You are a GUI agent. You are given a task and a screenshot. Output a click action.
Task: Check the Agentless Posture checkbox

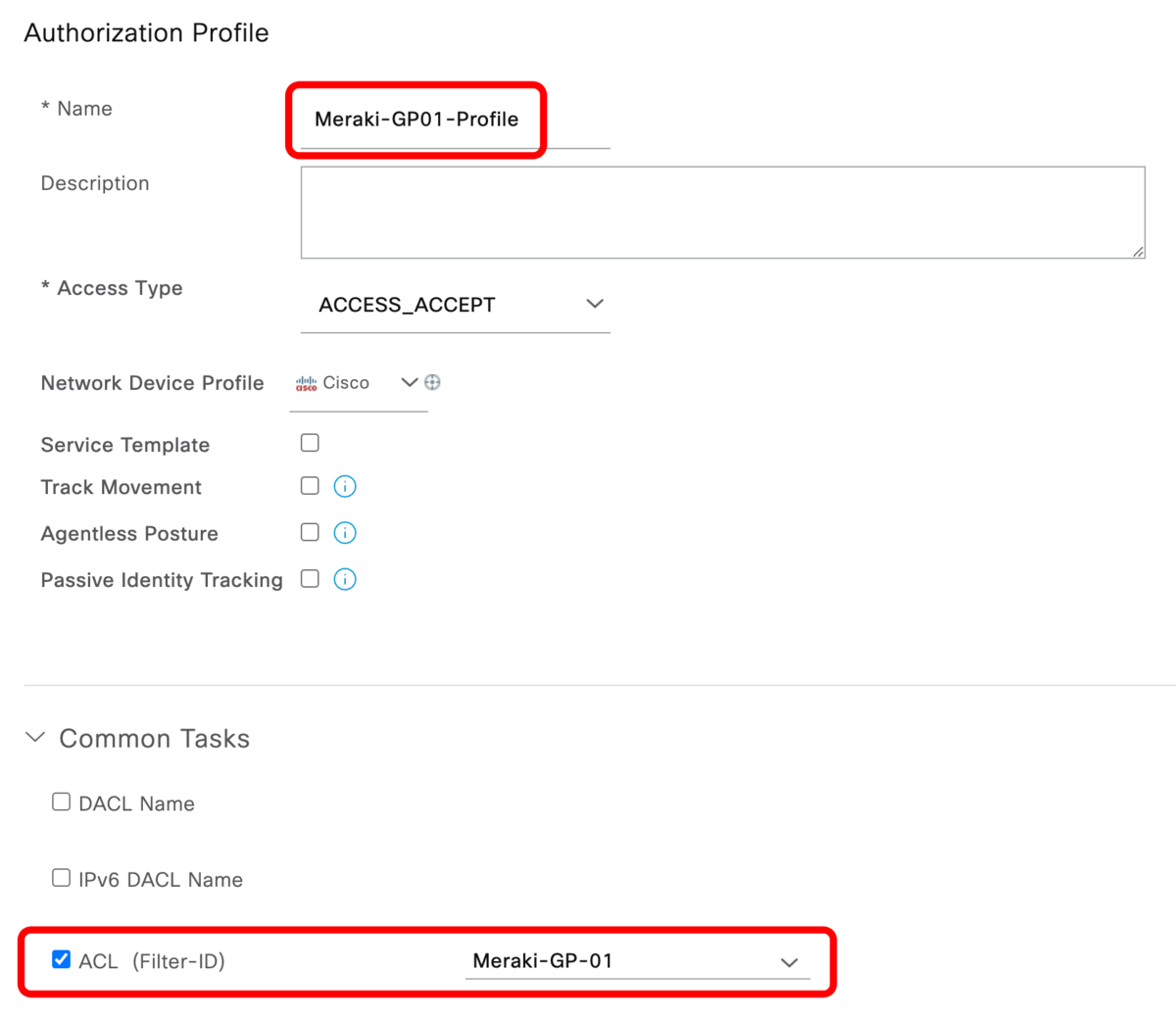point(310,532)
